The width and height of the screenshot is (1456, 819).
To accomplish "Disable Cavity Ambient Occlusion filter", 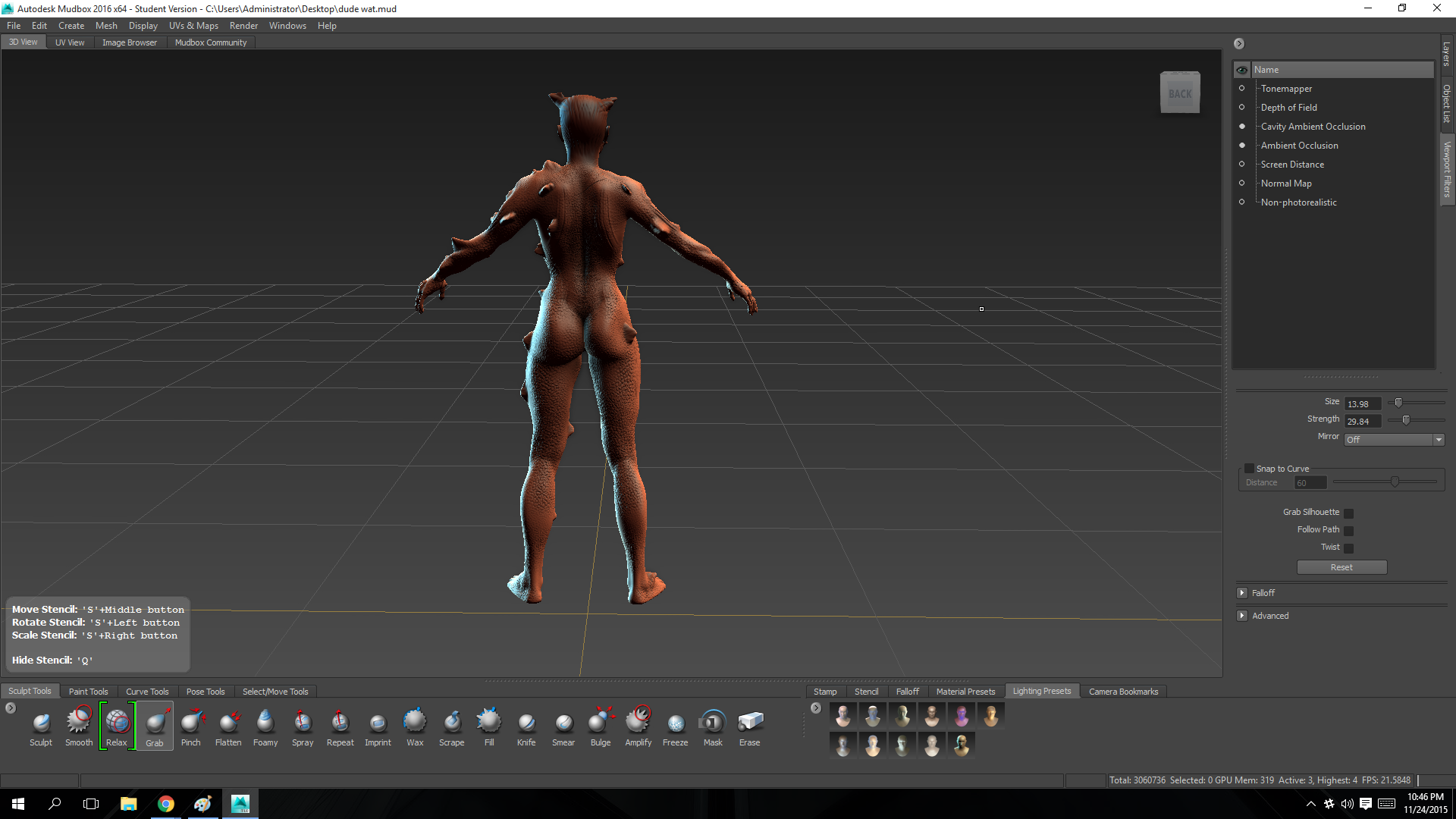I will pos(1241,126).
